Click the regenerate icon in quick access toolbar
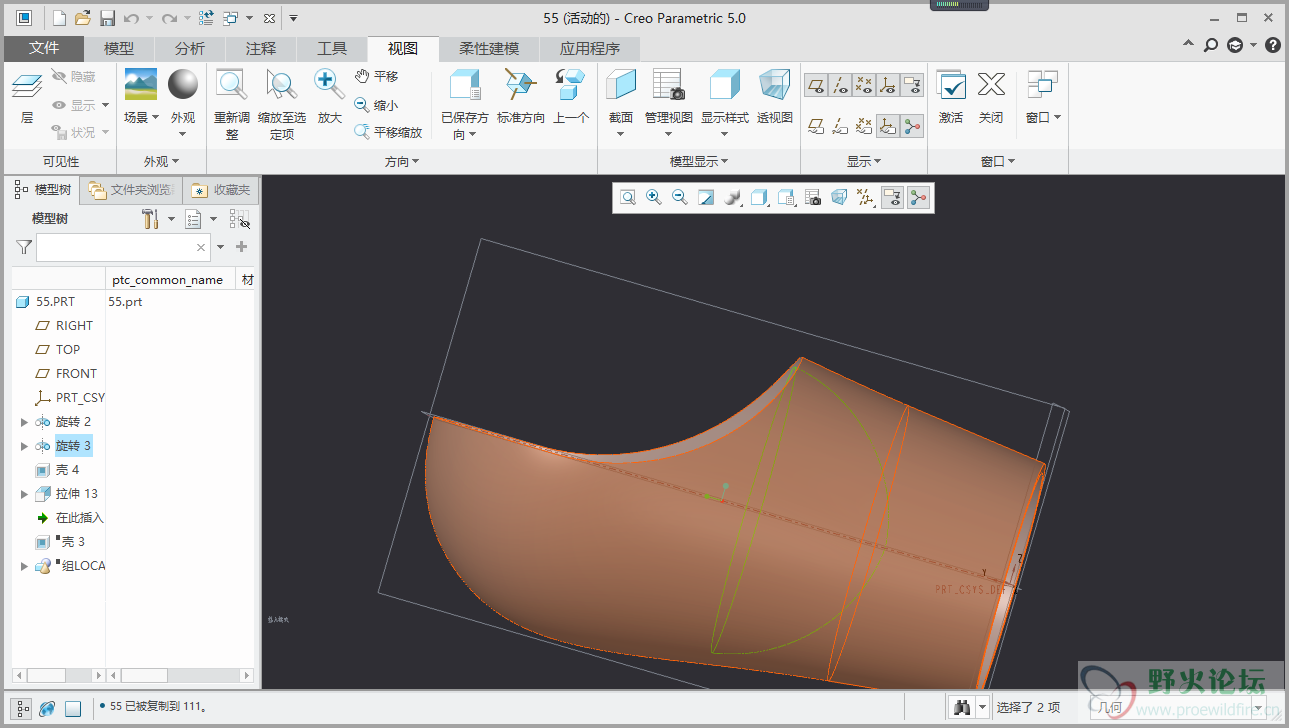Viewport: 1289px width, 728px height. [207, 18]
